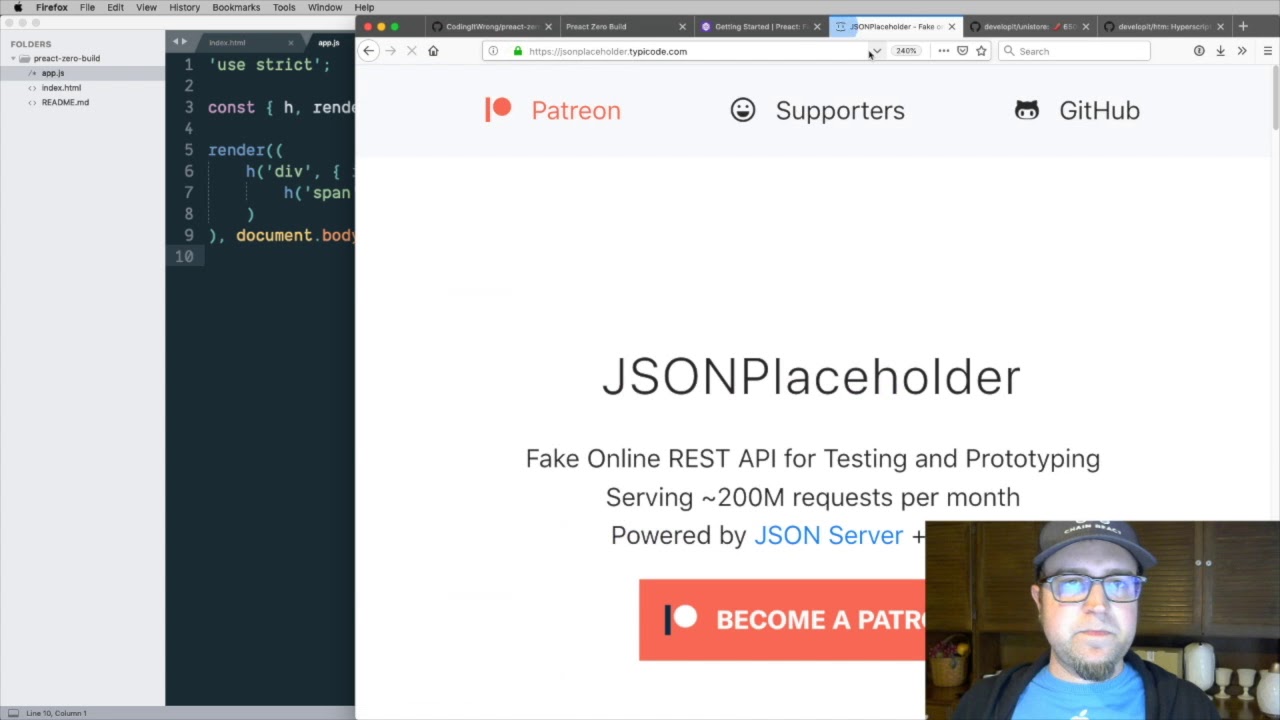Close the JSONPlaceholder browser tab
Image resolution: width=1280 pixels, height=720 pixels.
coord(952,27)
